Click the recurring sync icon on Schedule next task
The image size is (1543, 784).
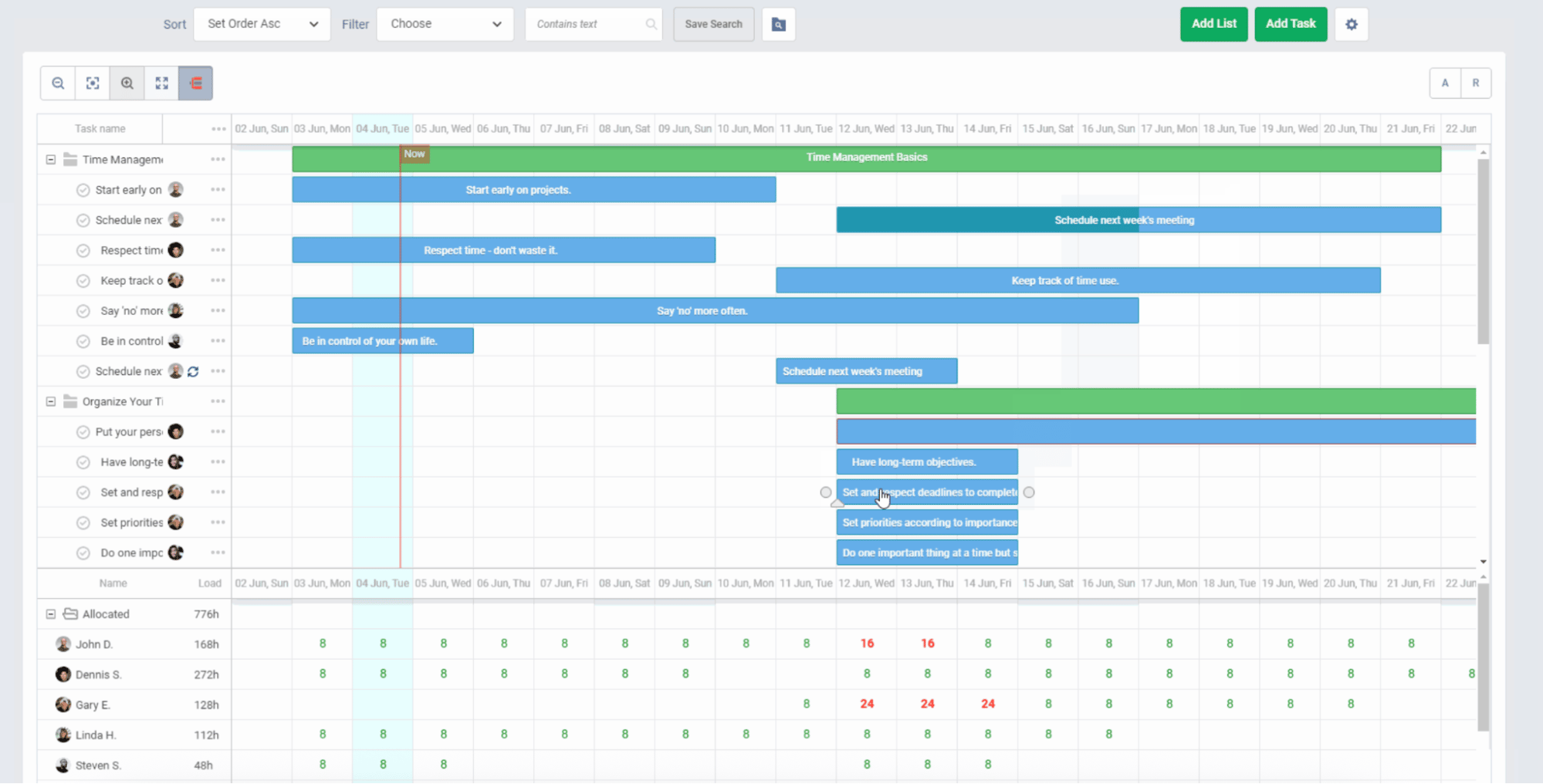coord(192,371)
